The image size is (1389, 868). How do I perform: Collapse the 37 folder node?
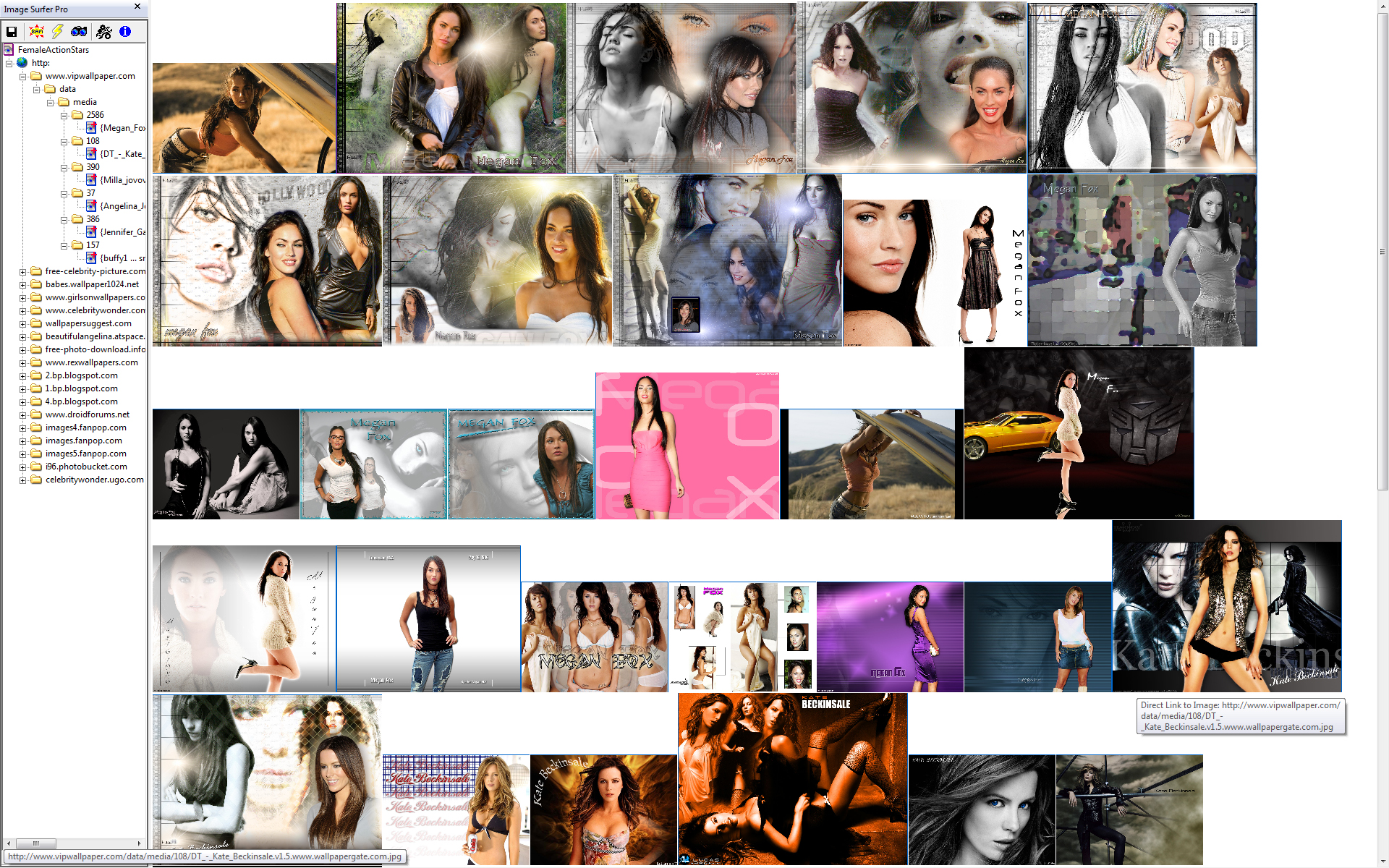tap(64, 193)
